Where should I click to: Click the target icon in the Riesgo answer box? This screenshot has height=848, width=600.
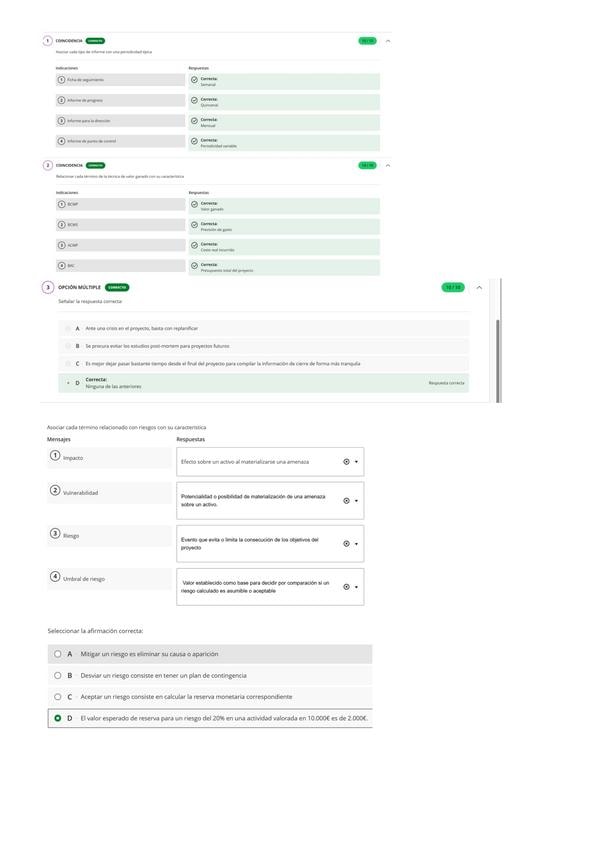tap(346, 544)
